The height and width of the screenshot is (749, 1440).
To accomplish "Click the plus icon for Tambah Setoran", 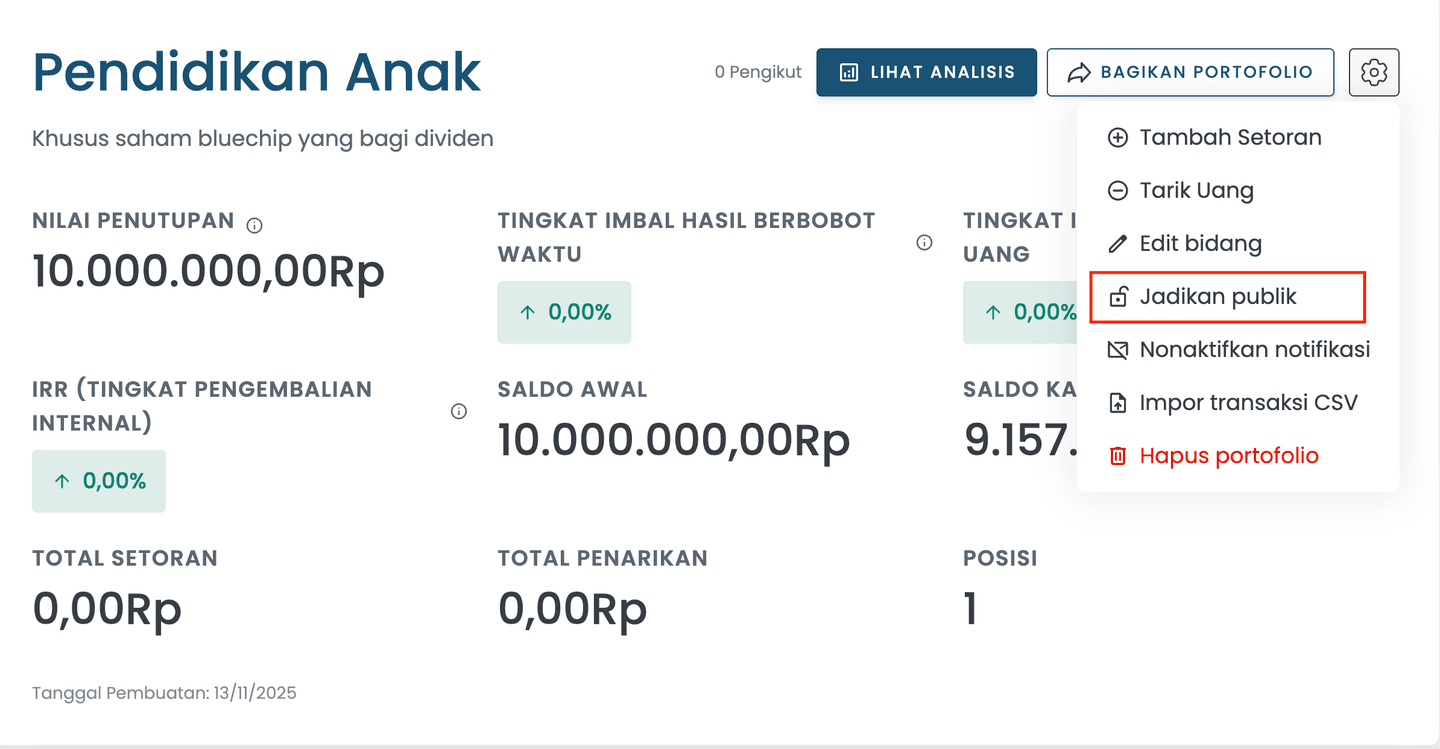I will 1118,138.
